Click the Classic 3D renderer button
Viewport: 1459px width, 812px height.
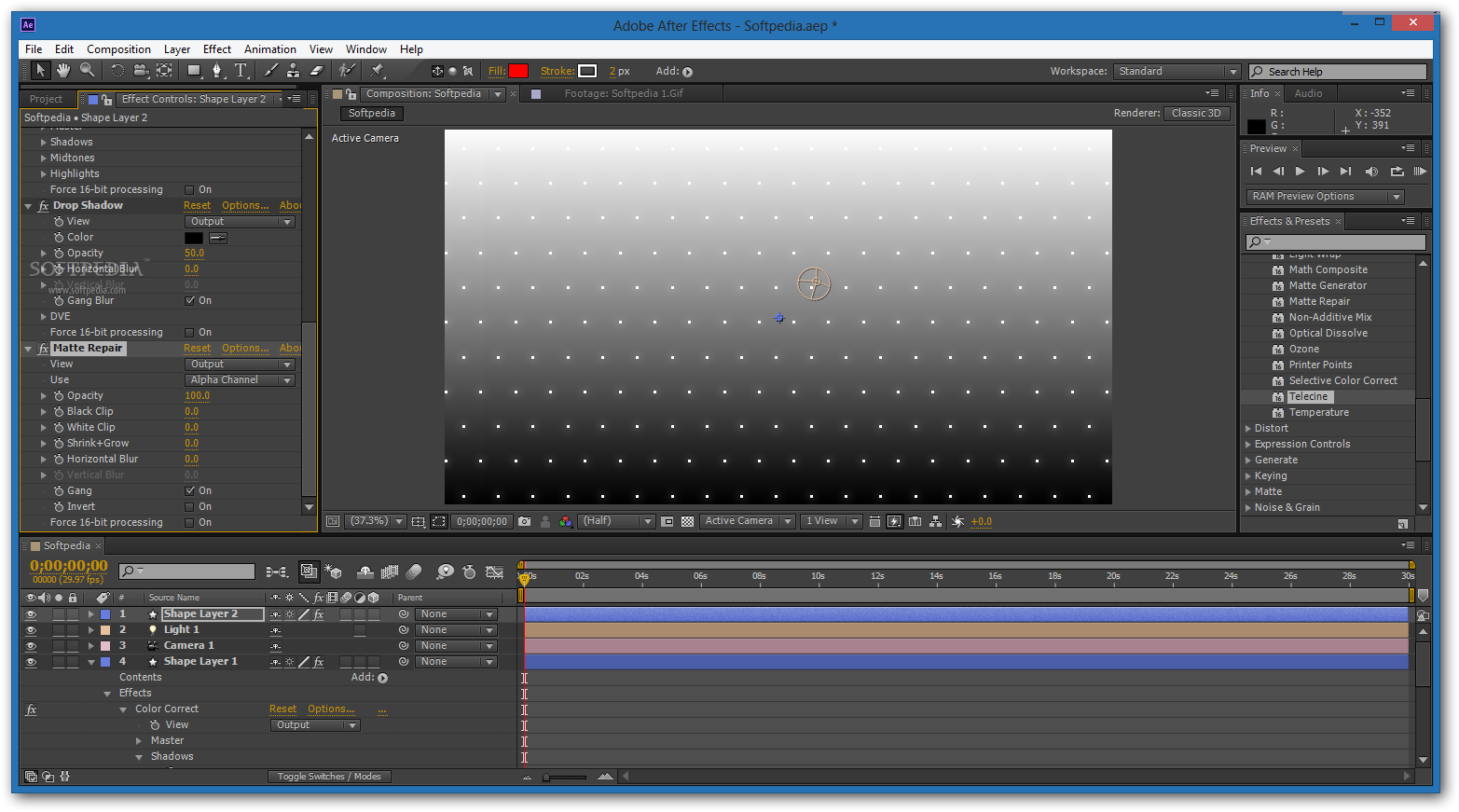click(x=1196, y=114)
